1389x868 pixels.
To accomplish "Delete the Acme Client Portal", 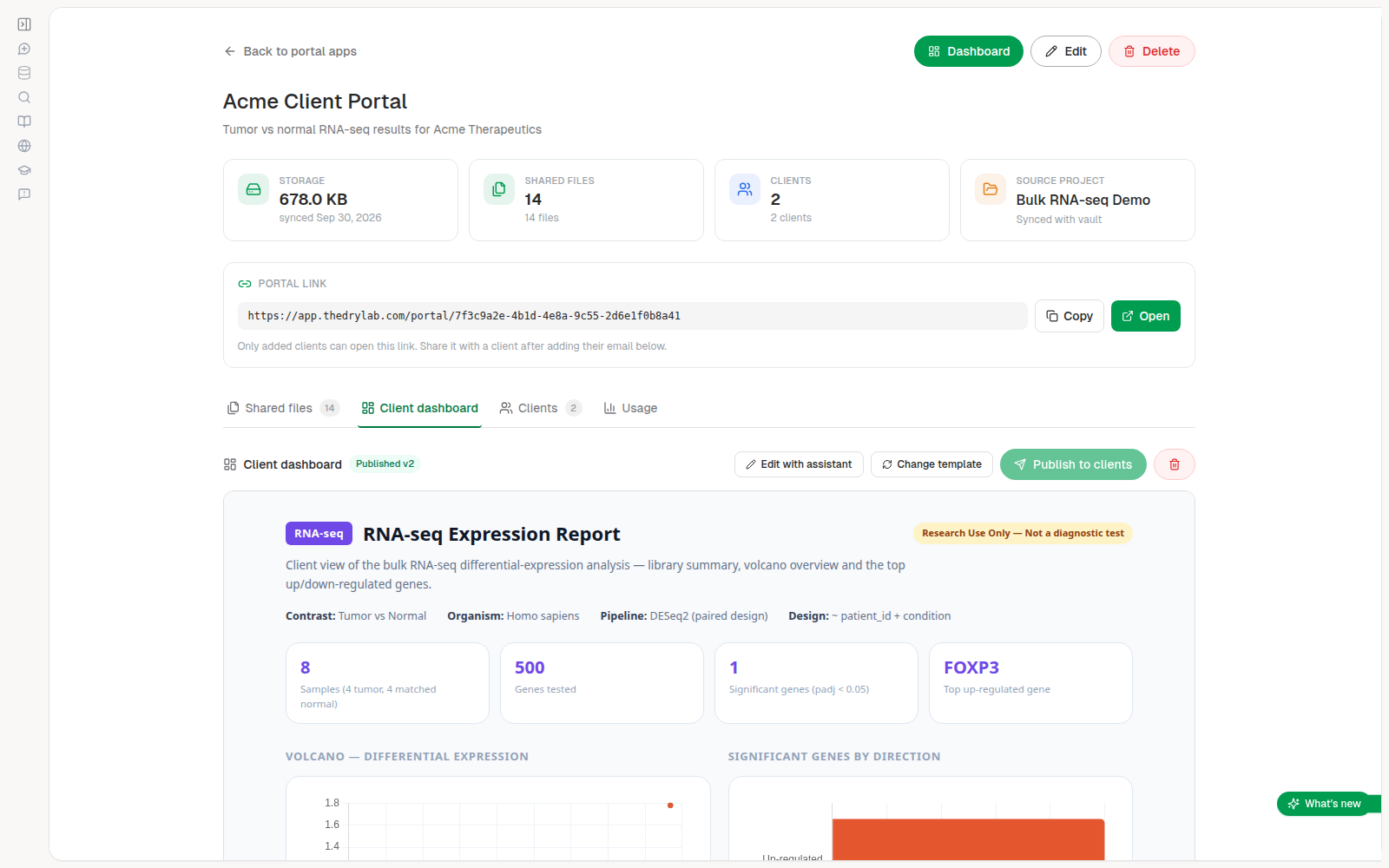I will (1152, 51).
